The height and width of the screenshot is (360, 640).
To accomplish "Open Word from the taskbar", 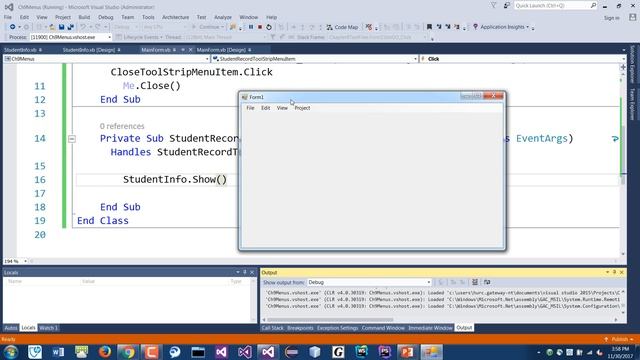I will tap(58, 351).
